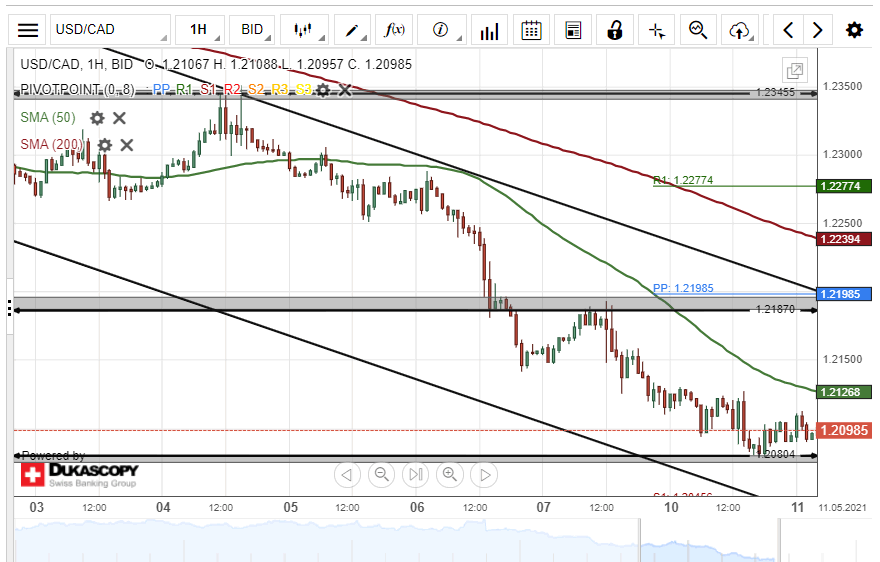Select the 1.20804 horizontal line label

(775, 454)
